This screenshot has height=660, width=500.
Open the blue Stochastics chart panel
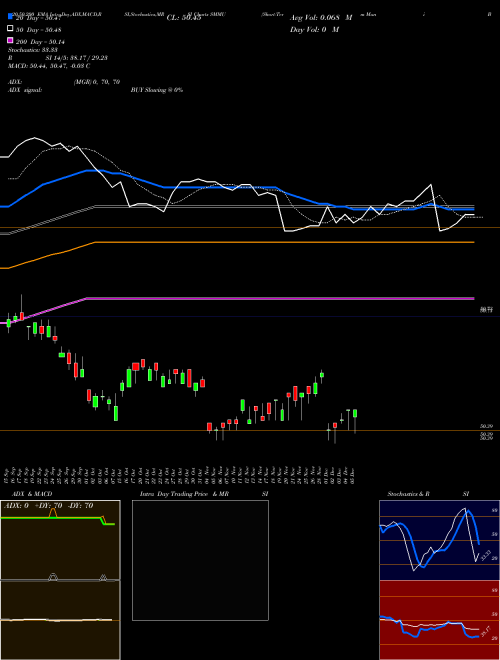pyautogui.click(x=439, y=540)
